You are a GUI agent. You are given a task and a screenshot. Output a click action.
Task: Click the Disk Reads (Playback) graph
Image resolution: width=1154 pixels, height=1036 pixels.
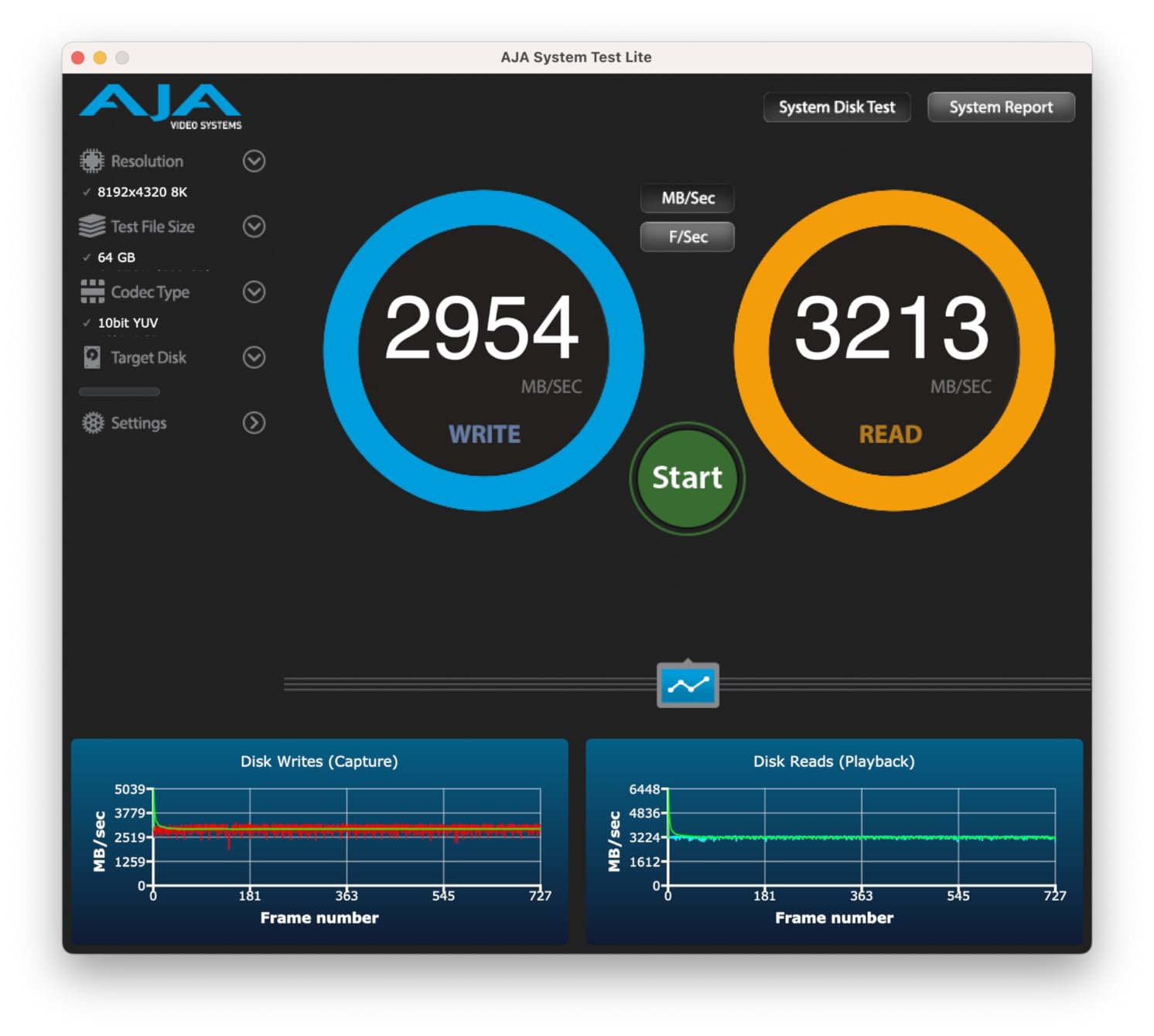[834, 841]
